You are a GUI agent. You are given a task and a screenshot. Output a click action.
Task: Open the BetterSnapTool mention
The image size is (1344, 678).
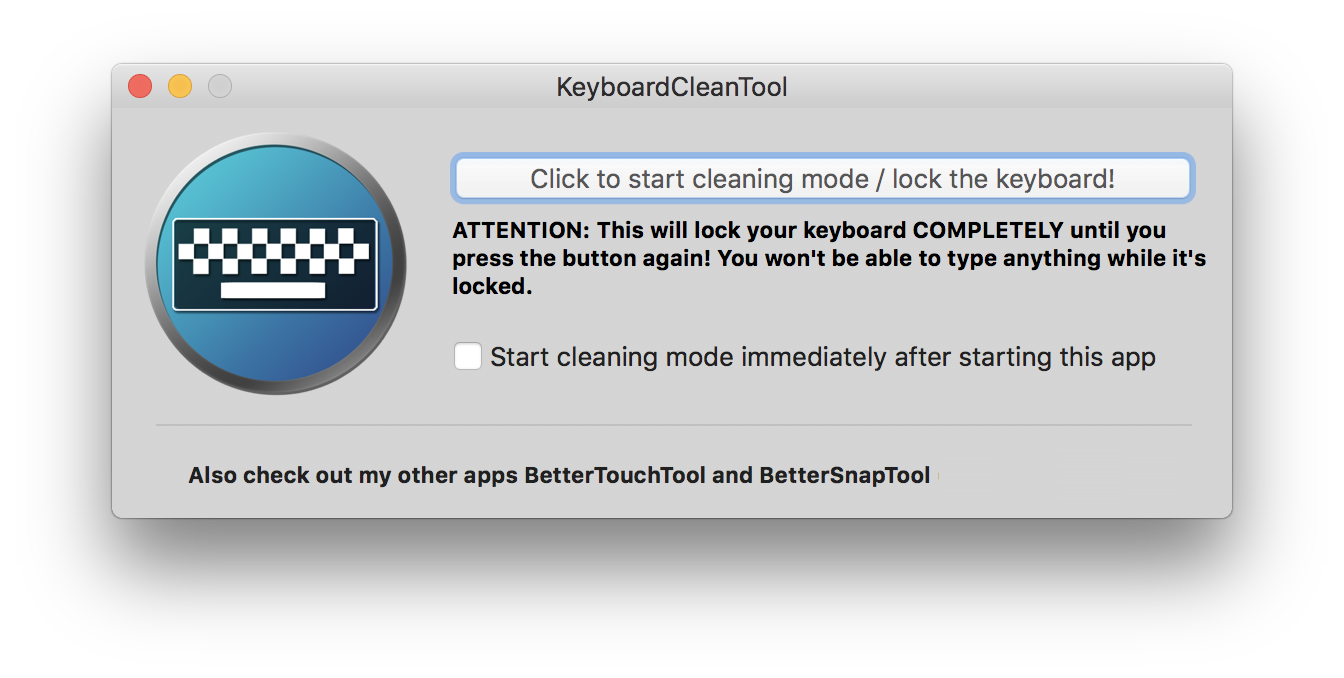[x=845, y=476]
